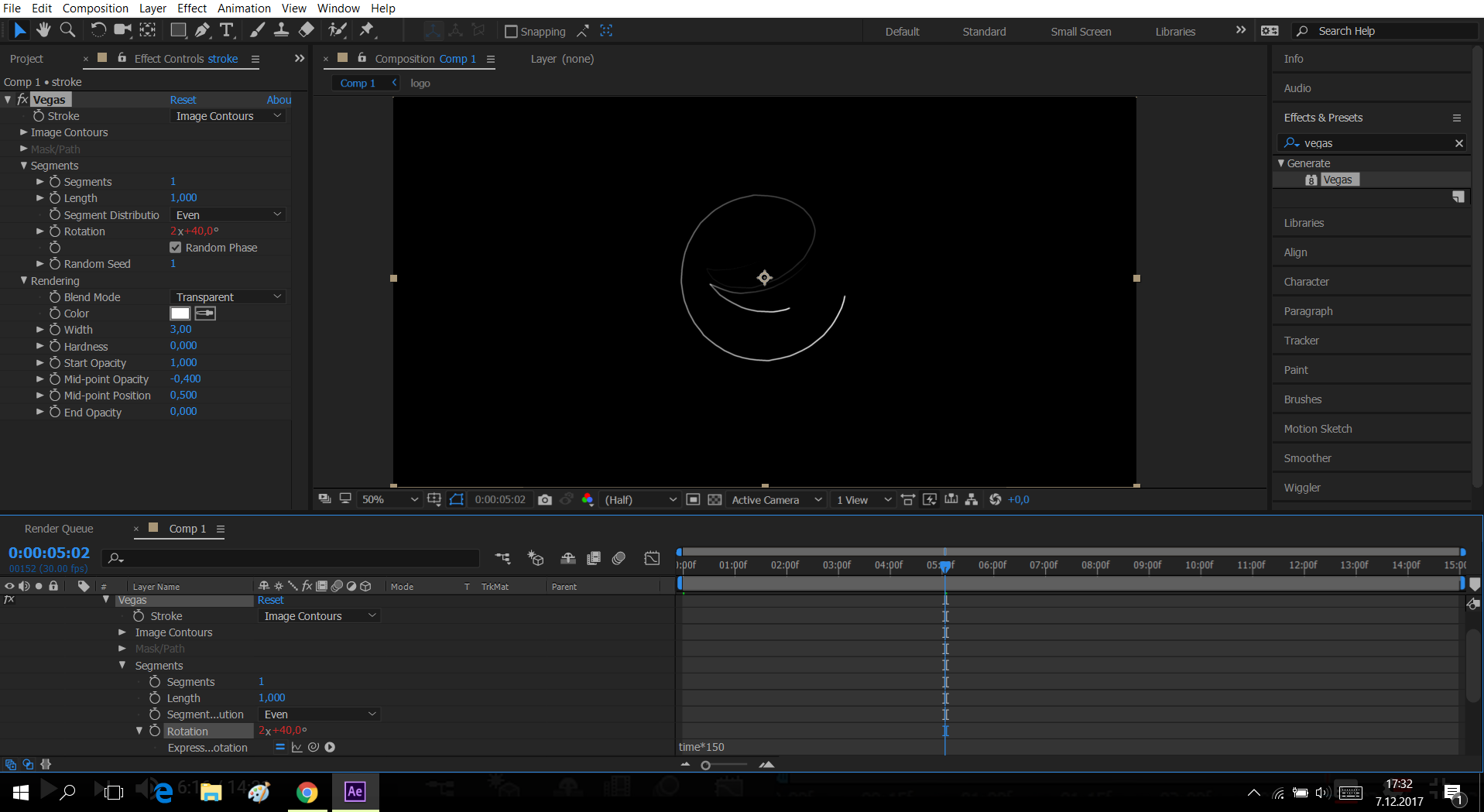This screenshot has height=812, width=1484.
Task: Collapse the Generate category in Effects
Action: [1281, 163]
